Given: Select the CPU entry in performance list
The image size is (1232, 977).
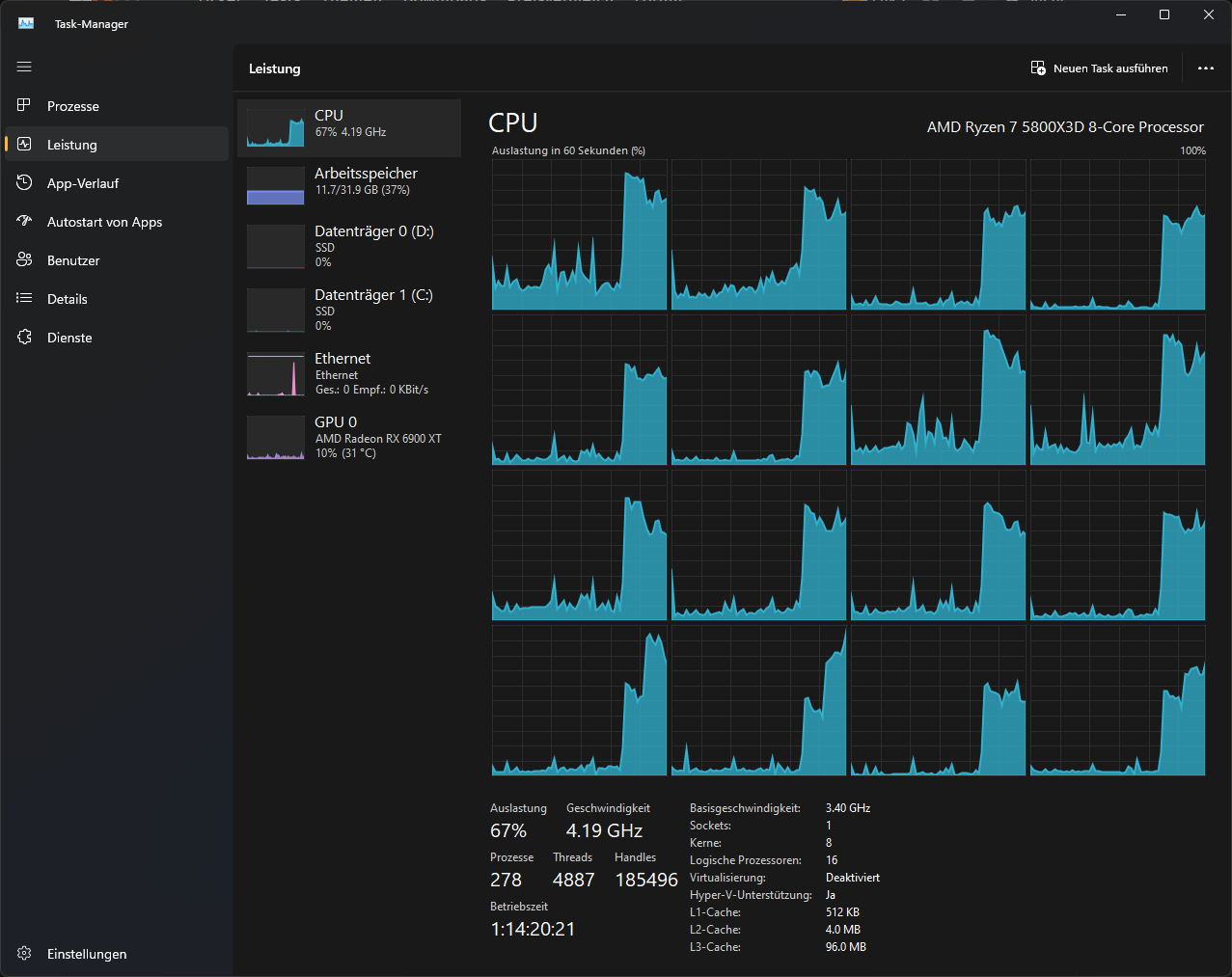Looking at the screenshot, I should pos(349,128).
